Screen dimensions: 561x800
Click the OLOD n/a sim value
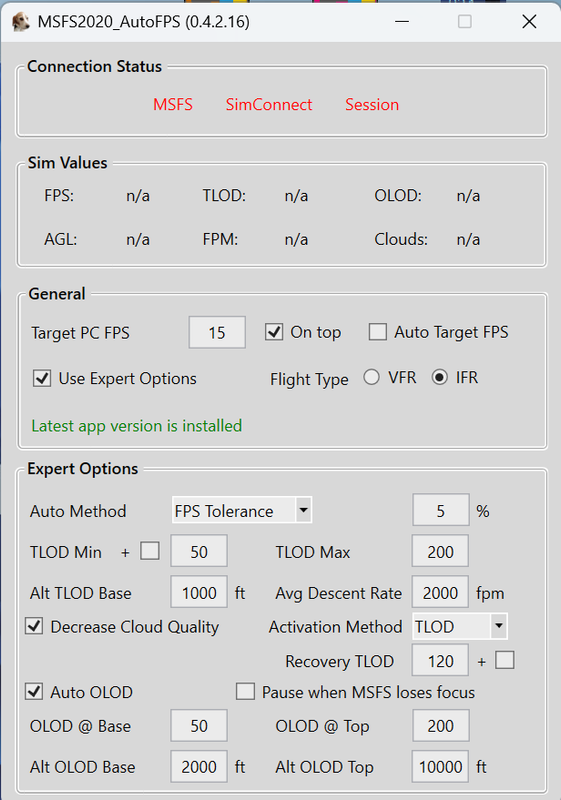[x=468, y=196]
